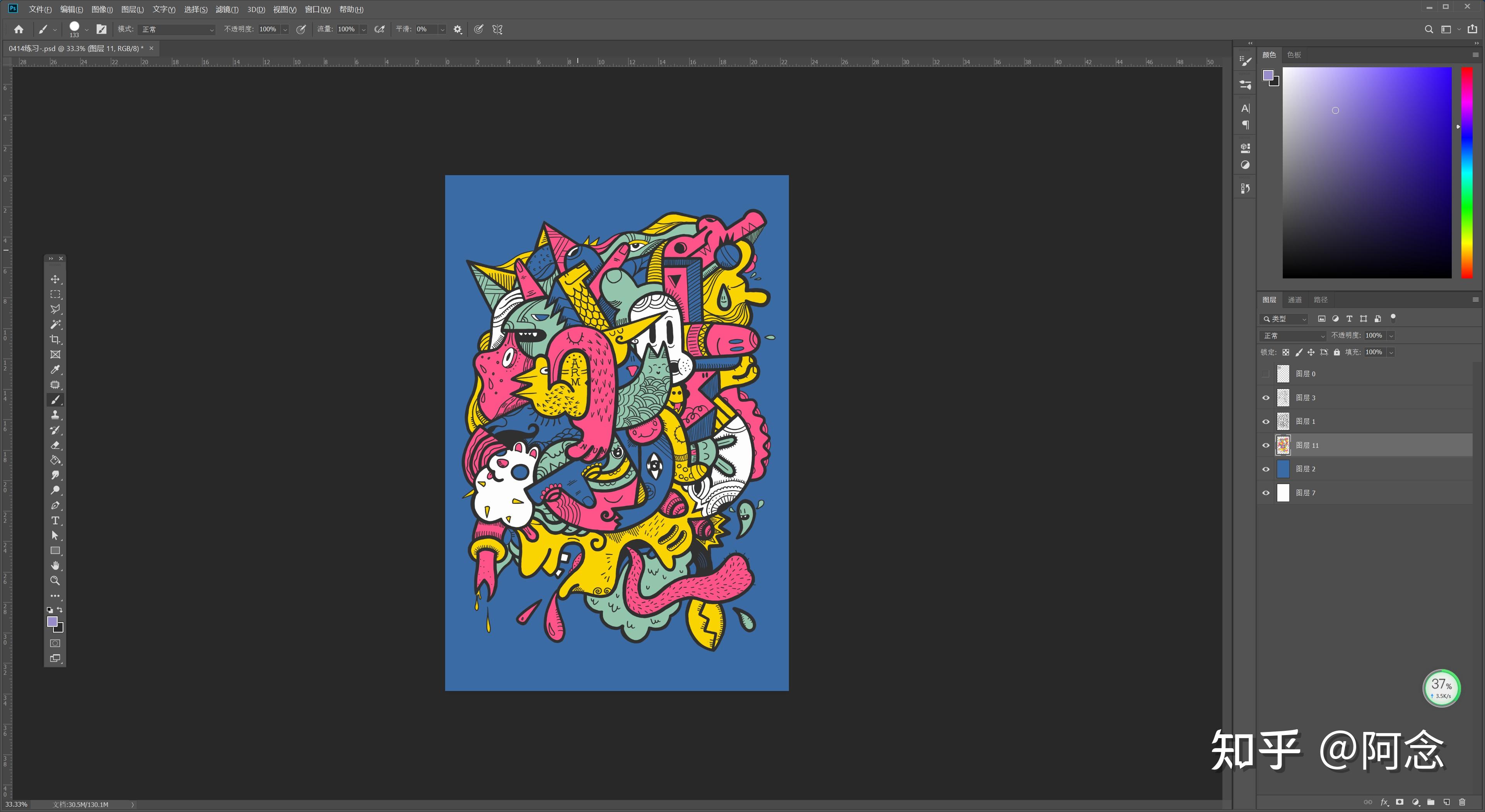Screen dimensions: 1485x812
Task: Open the 窗口 menu
Action: click(x=317, y=9)
